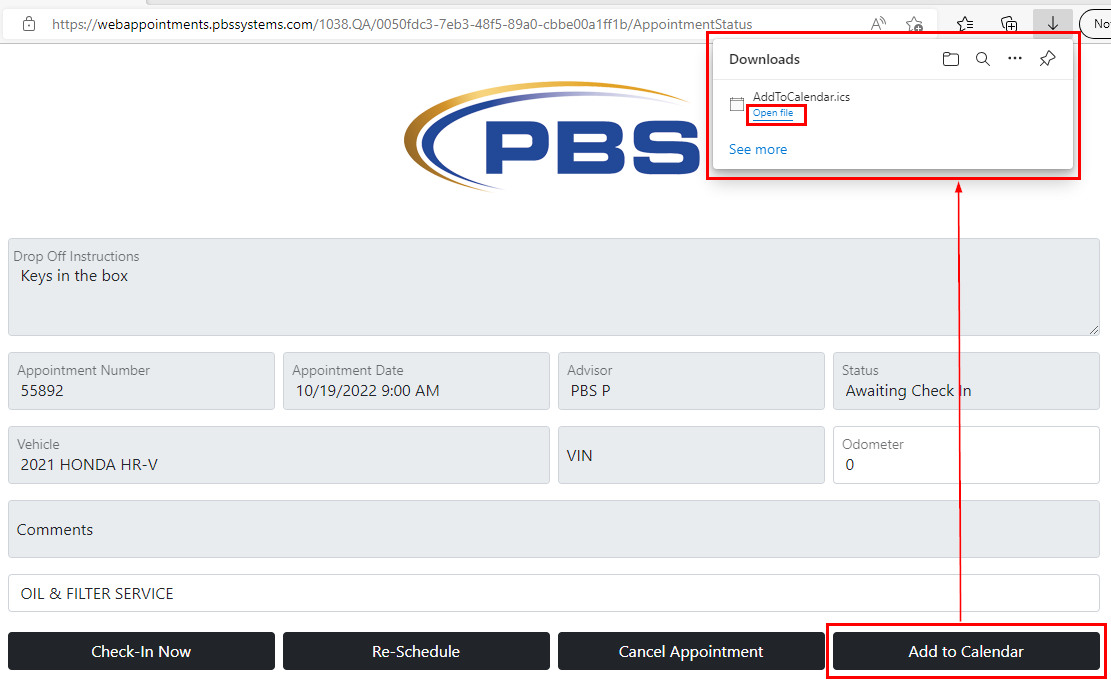Click the PBS logo
Image resolution: width=1111 pixels, height=684 pixels.
553,136
